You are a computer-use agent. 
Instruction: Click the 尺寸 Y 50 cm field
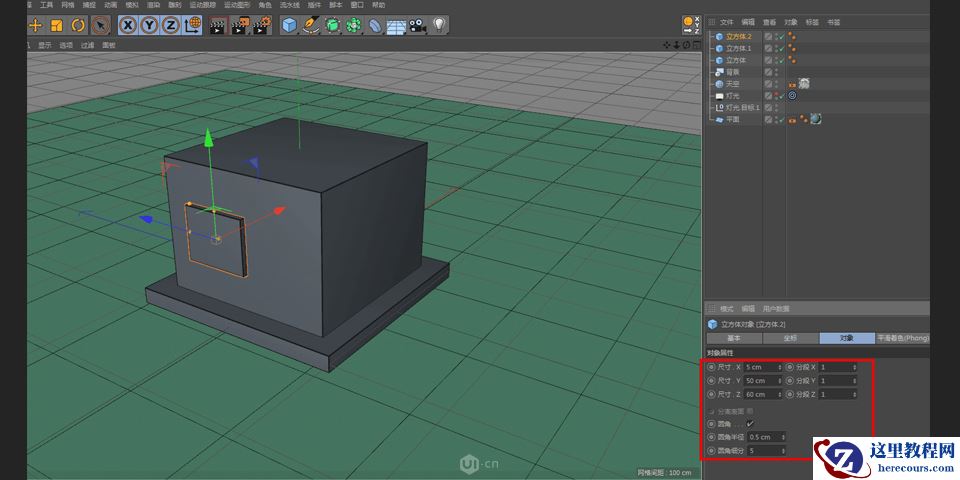tap(763, 381)
